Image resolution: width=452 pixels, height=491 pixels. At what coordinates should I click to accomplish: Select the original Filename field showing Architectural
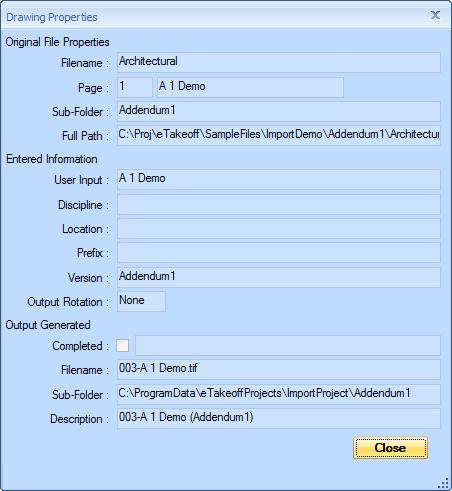pyautogui.click(x=279, y=62)
